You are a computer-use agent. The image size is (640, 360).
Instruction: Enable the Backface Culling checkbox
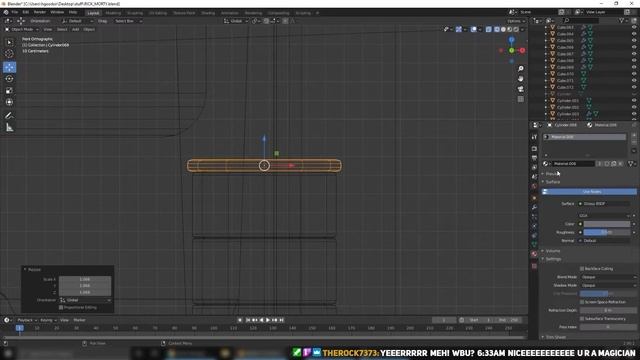582,269
